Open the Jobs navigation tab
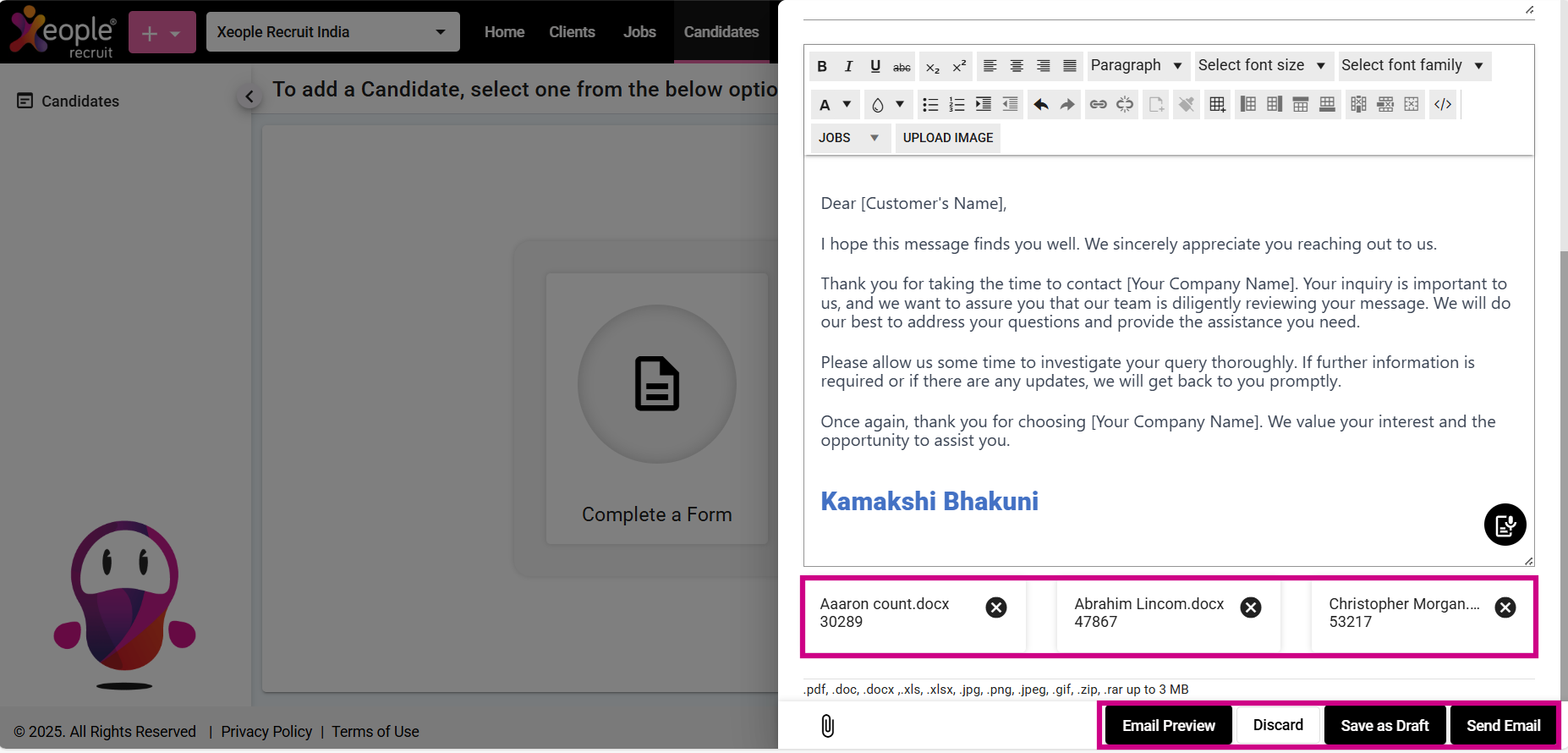The width and height of the screenshot is (1568, 753). [639, 32]
